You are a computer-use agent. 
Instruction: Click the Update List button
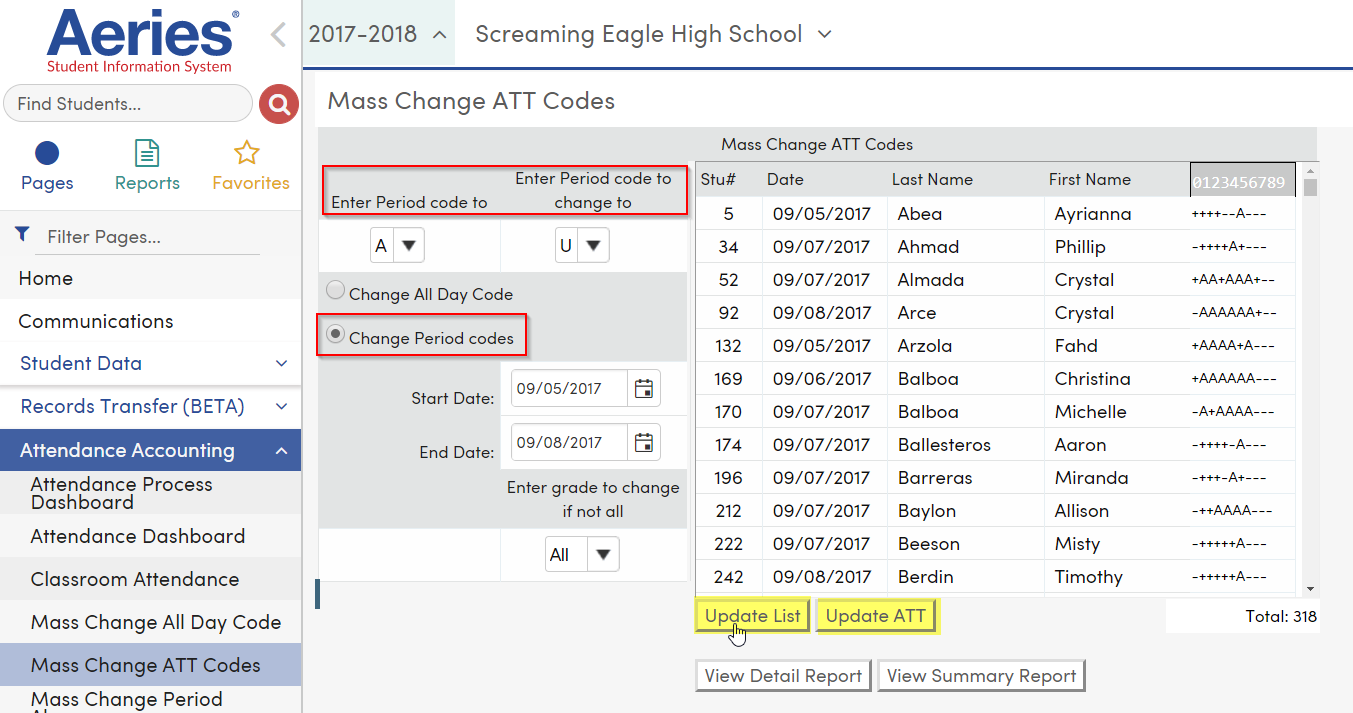pyautogui.click(x=752, y=615)
